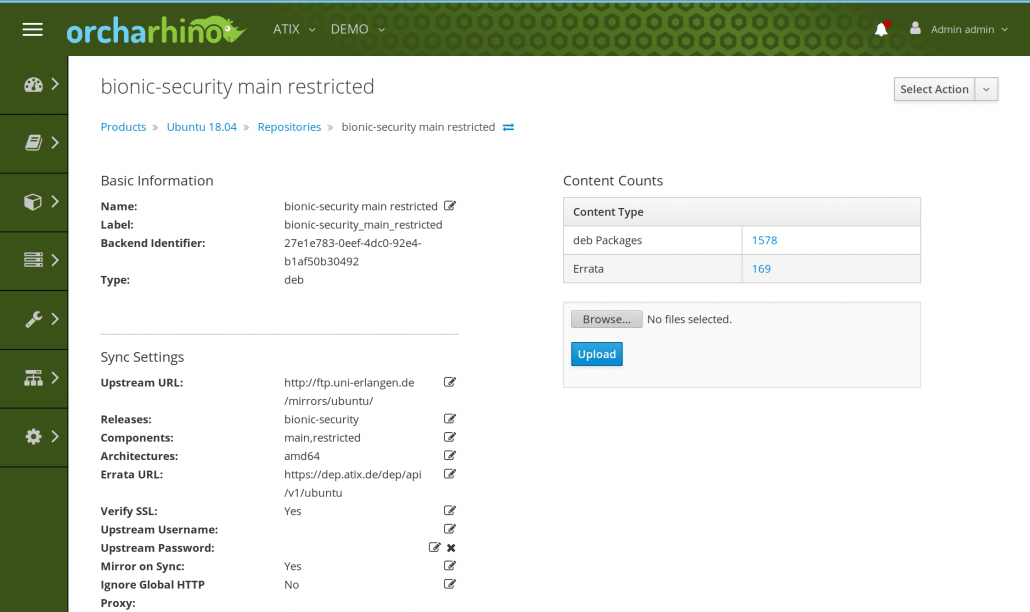This screenshot has width=1030, height=612.
Task: Edit the Verify SSL setting
Action: click(x=450, y=511)
